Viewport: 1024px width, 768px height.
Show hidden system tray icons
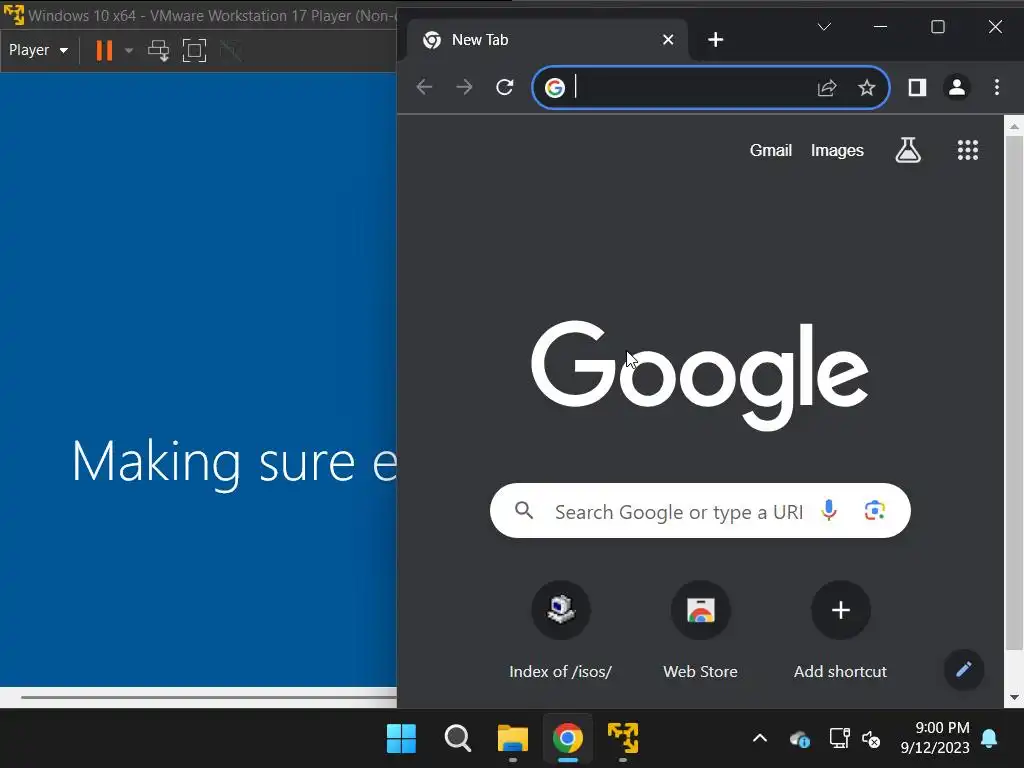point(760,739)
